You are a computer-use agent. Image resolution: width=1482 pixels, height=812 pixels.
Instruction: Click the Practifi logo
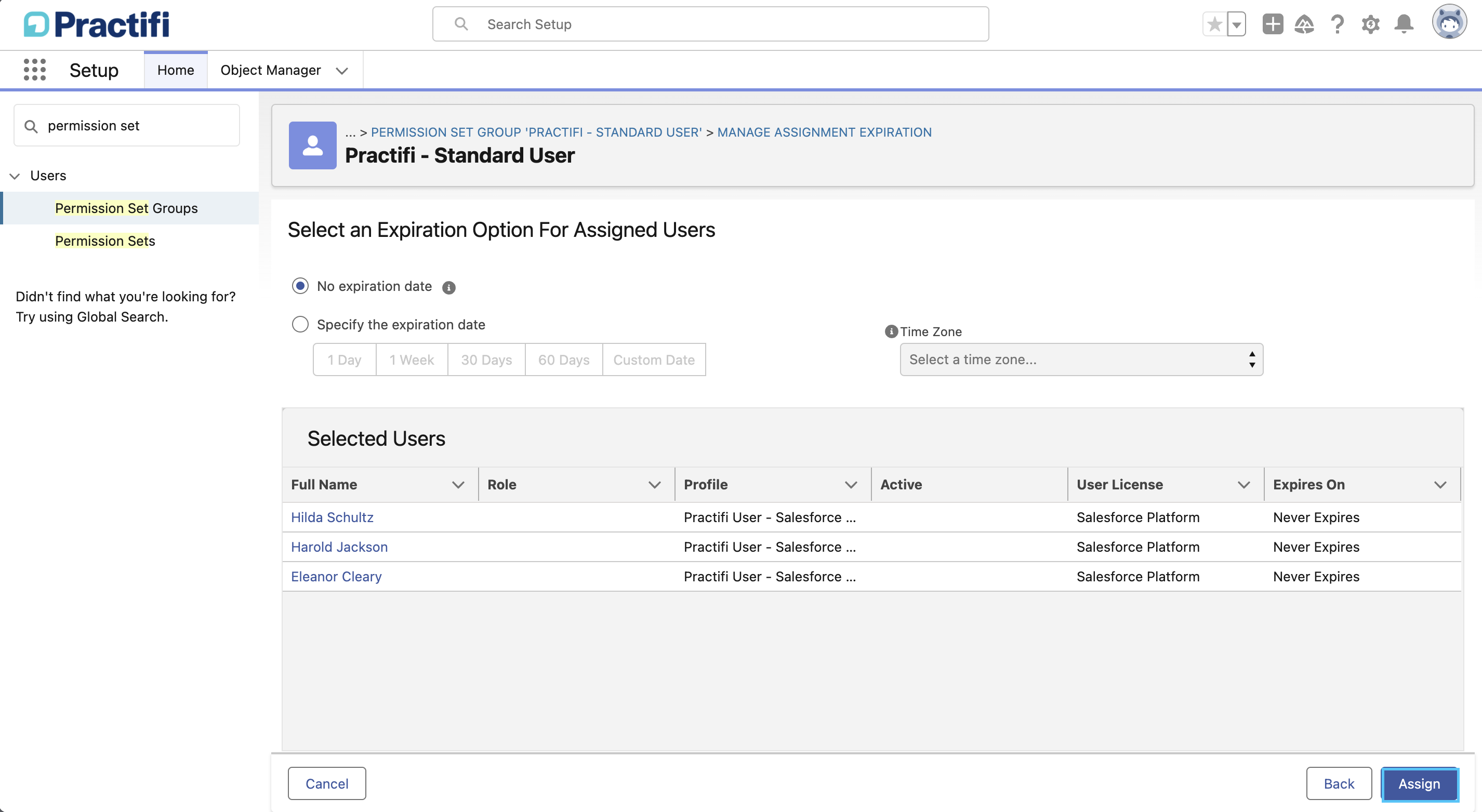coord(97,24)
